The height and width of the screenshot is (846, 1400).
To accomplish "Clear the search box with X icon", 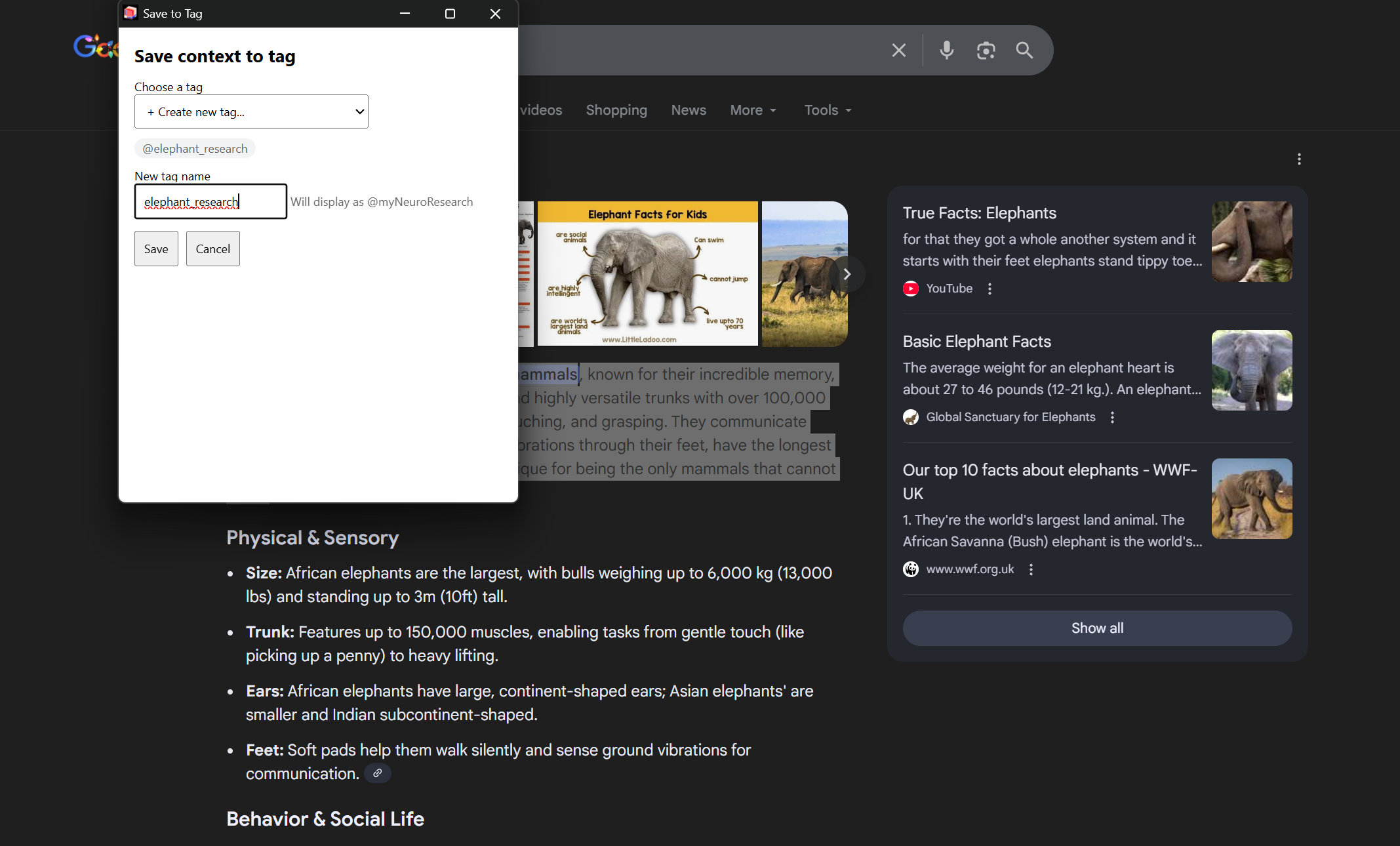I will [x=899, y=50].
